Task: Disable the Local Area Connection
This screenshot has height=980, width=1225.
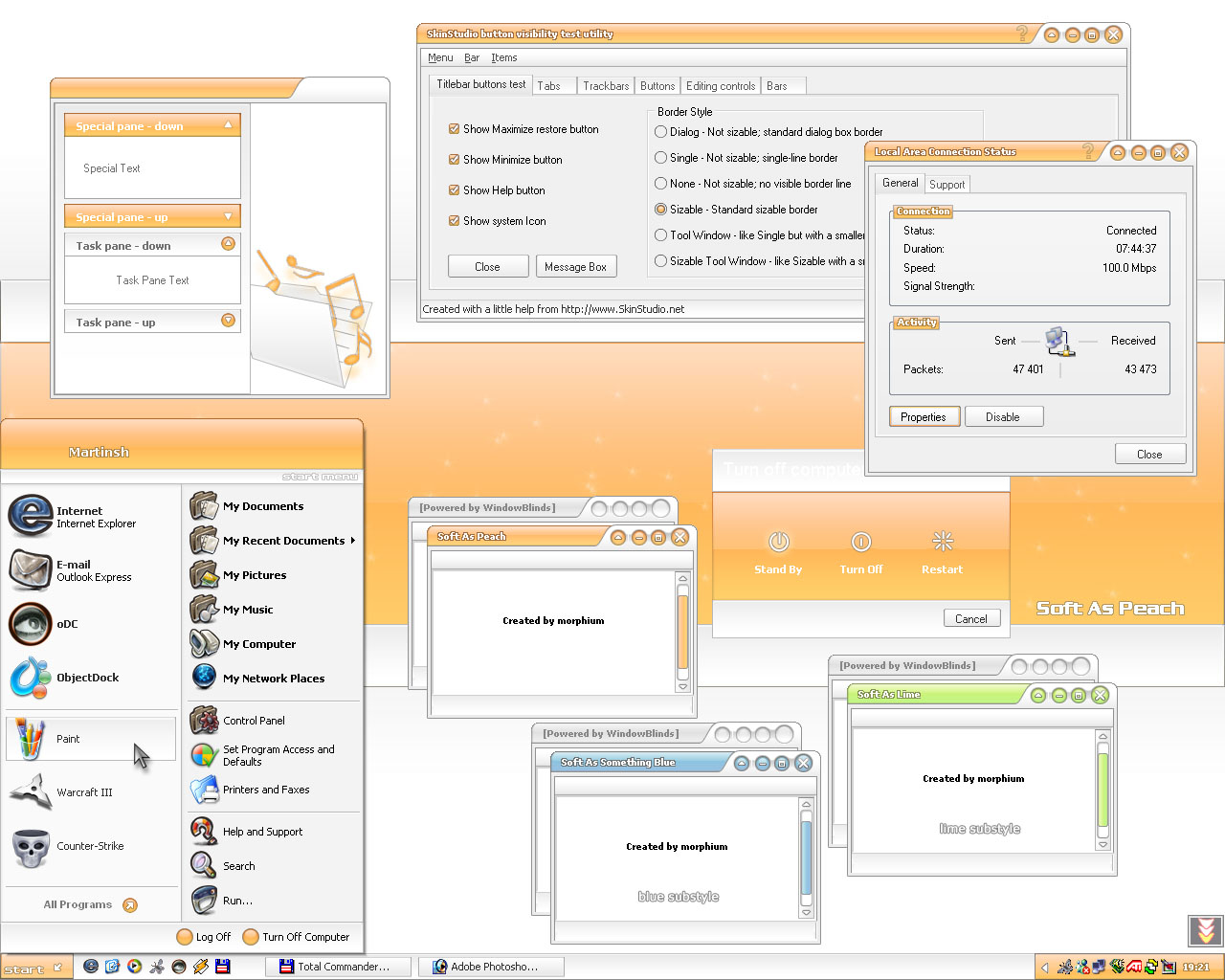Action: [x=1003, y=416]
